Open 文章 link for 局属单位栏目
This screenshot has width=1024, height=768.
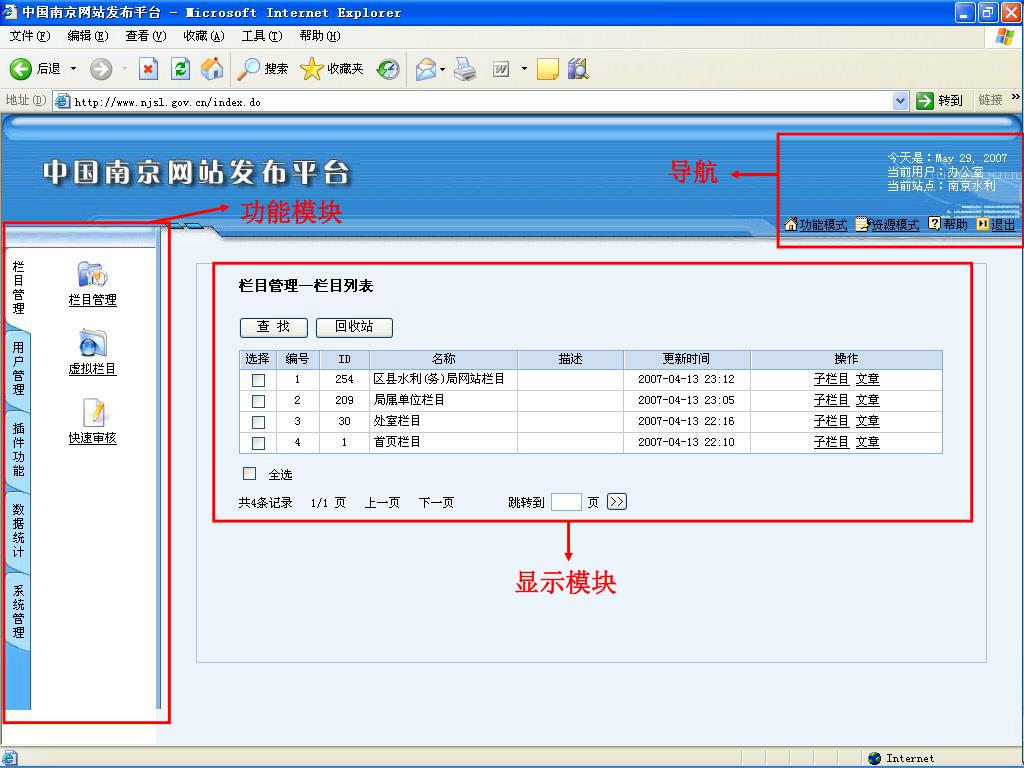click(x=867, y=400)
